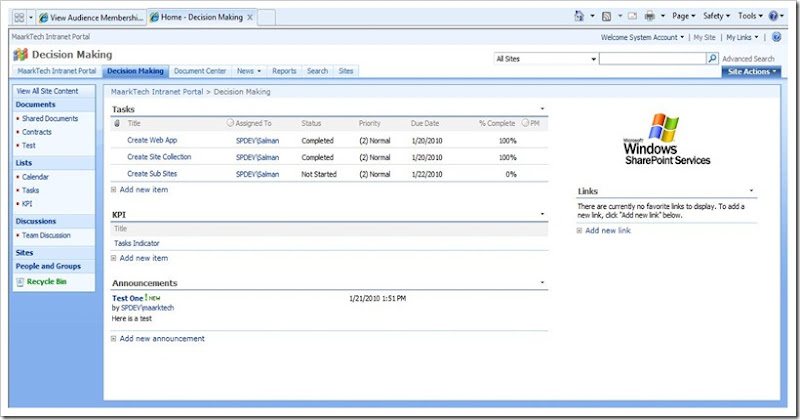Click Add new announcement link
The height and width of the screenshot is (420, 800).
pos(161,338)
